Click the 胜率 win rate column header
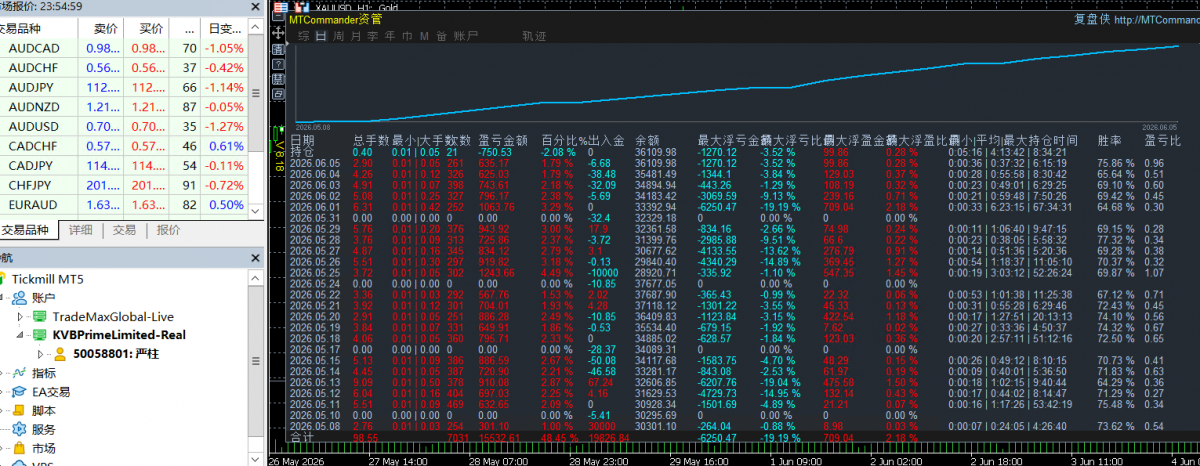The image size is (1200, 466). coord(1110,141)
